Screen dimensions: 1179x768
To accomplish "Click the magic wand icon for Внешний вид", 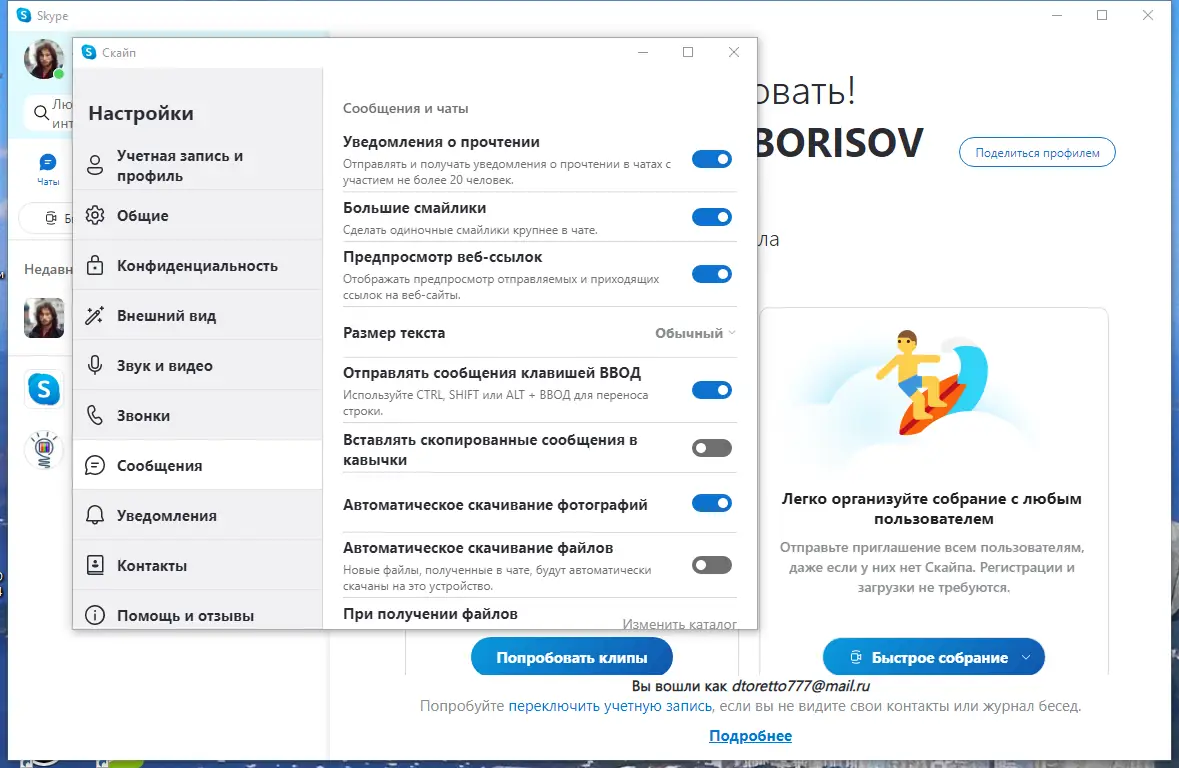I will pyautogui.click(x=95, y=315).
